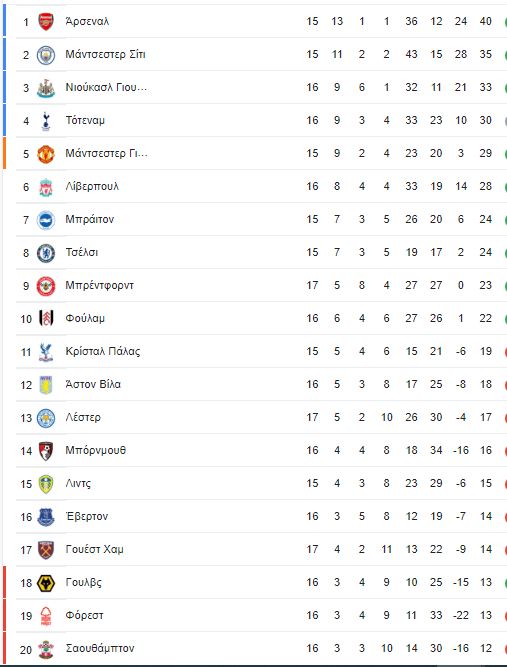Select the Liverpool club badge
The image size is (507, 667).
(x=46, y=187)
